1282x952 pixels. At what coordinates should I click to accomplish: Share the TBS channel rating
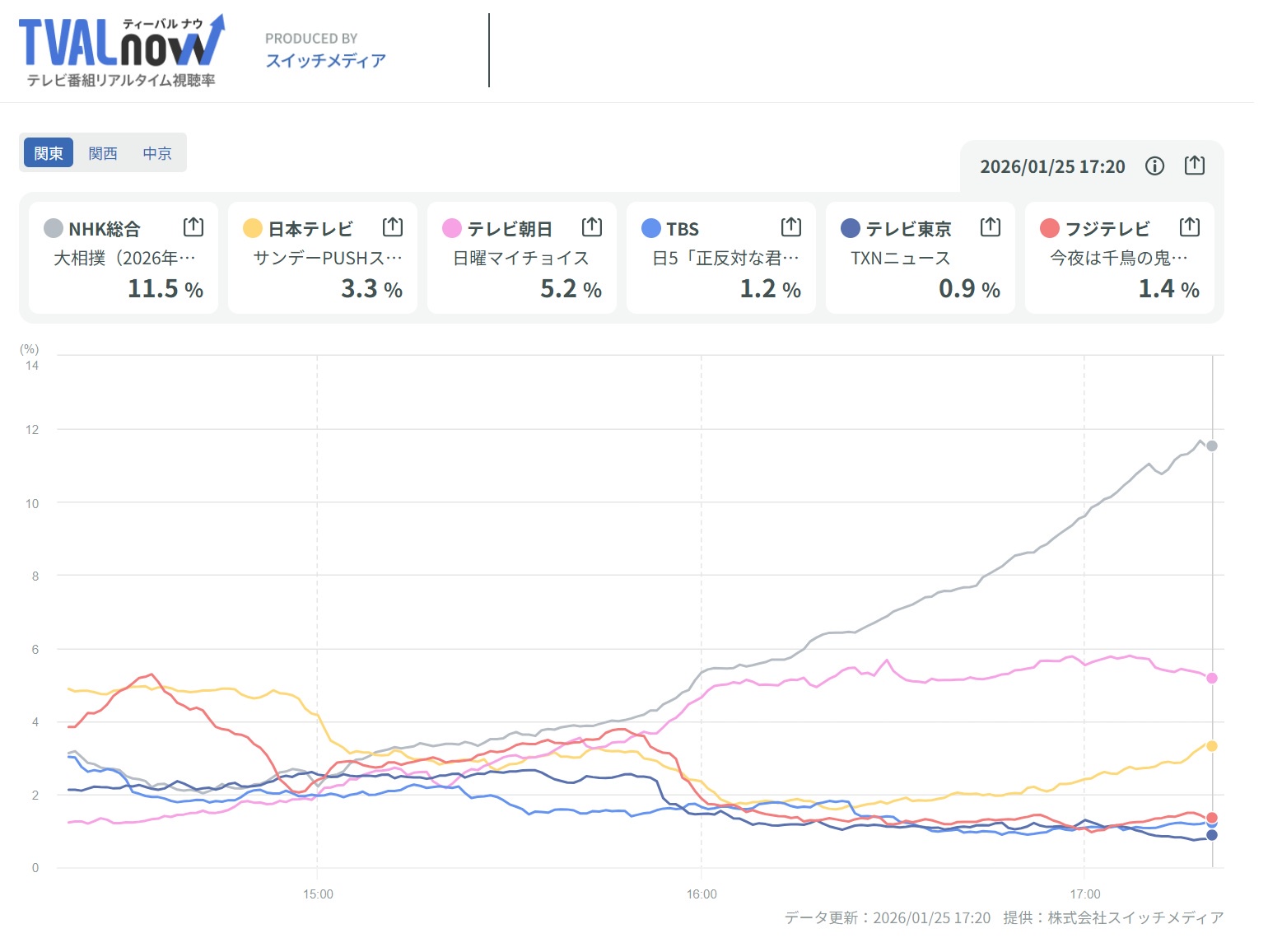coord(791,226)
